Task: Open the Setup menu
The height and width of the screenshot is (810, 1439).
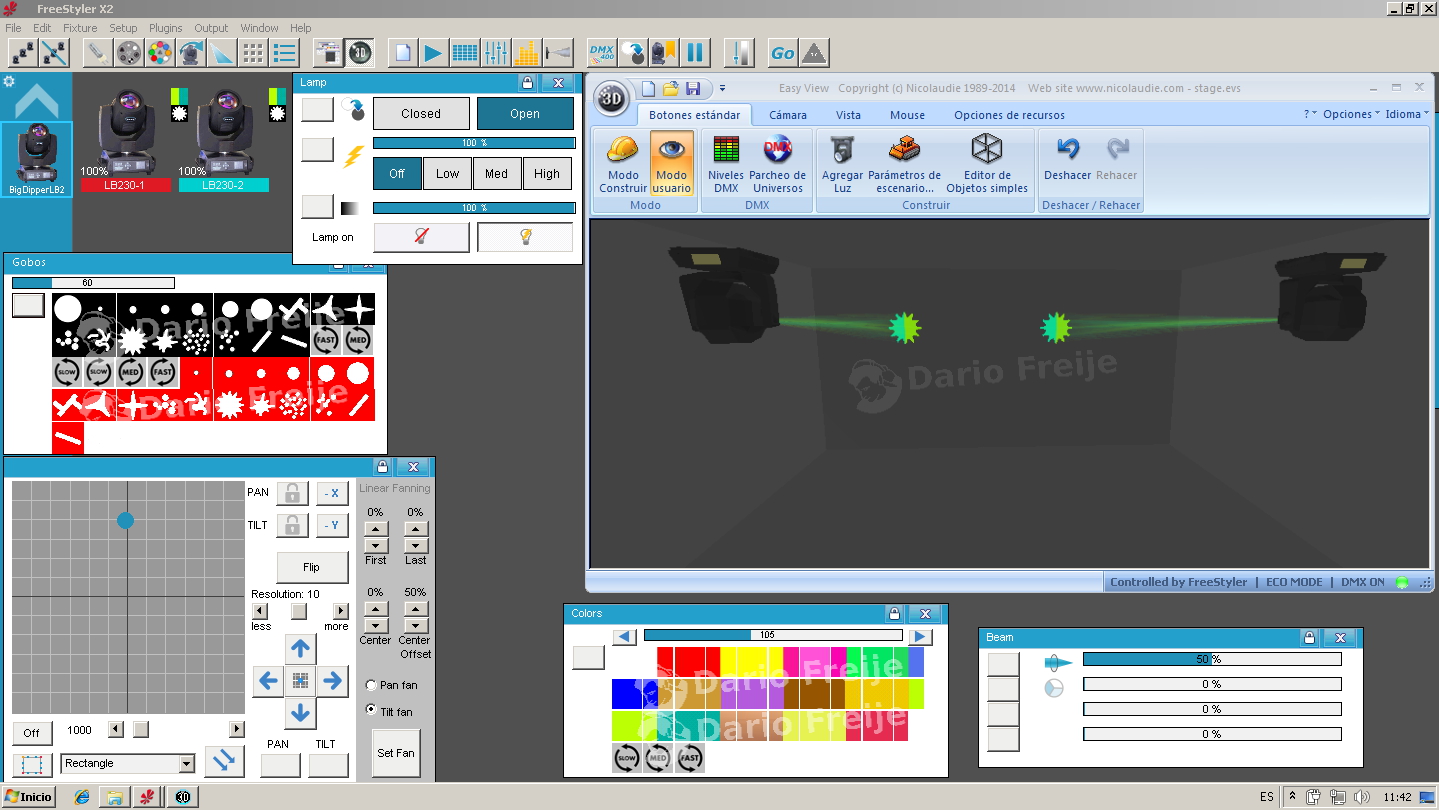Action: tap(123, 28)
